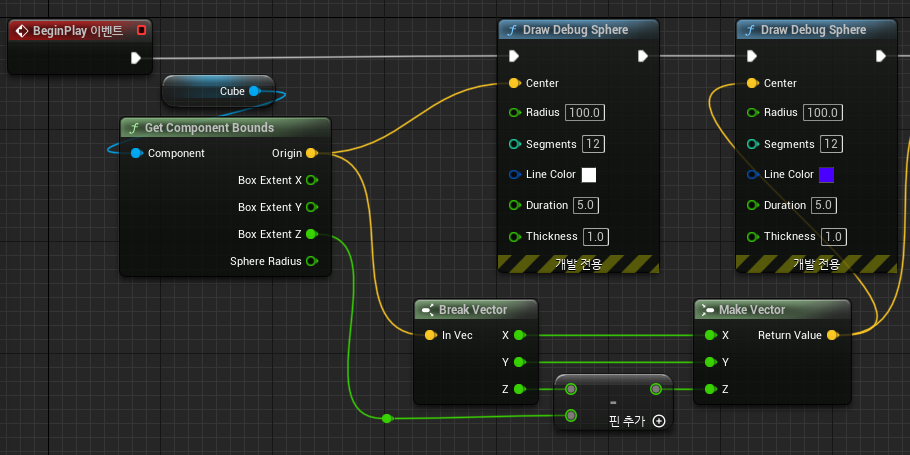The width and height of the screenshot is (910, 455).
Task: Click the Box Extent Z output pin
Action: pos(312,234)
